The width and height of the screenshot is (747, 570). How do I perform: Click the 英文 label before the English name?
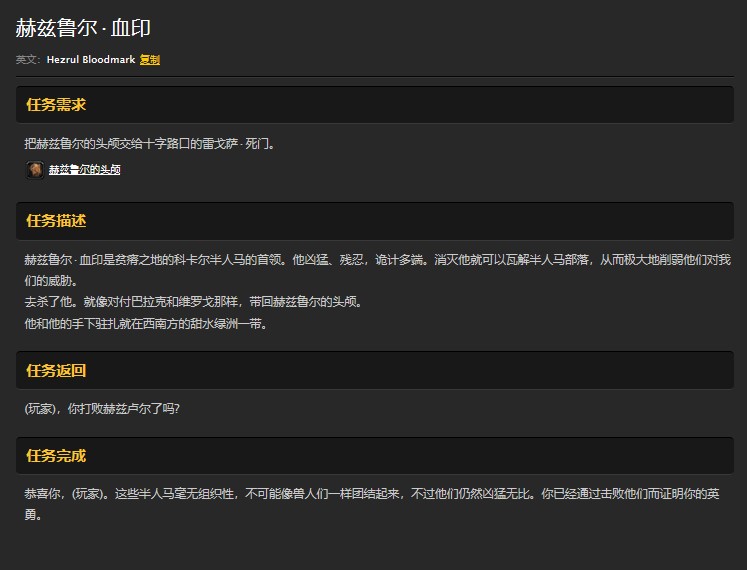28,60
